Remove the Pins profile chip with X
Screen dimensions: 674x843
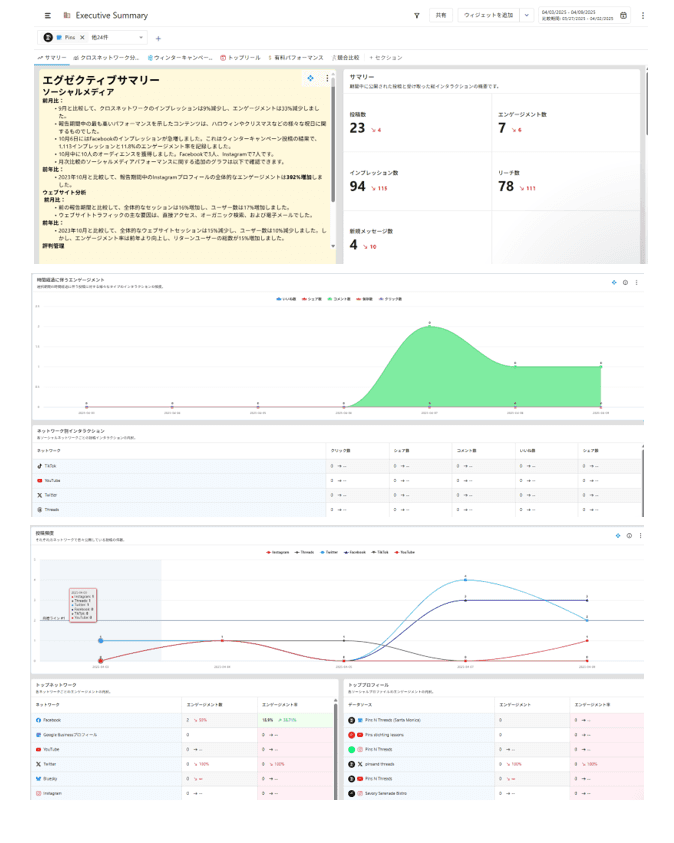click(x=83, y=37)
